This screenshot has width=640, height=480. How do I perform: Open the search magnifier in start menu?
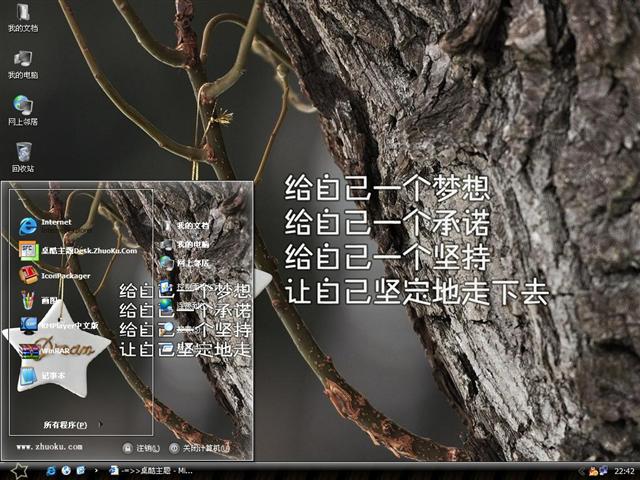pos(167,329)
